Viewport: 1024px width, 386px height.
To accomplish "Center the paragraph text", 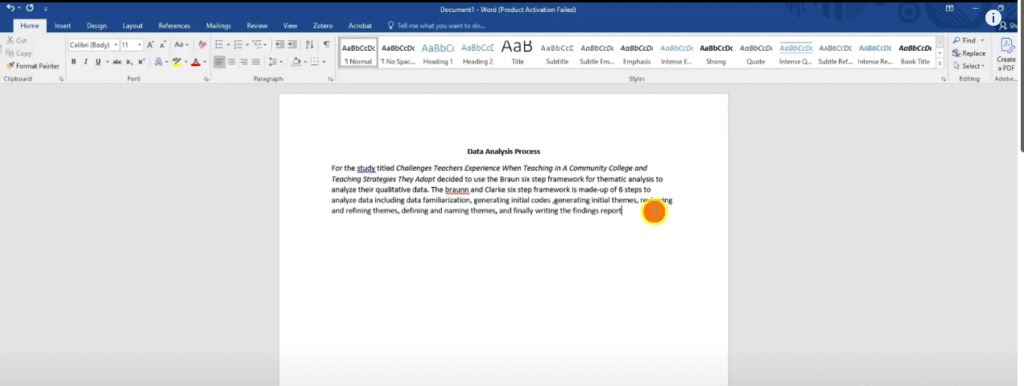I will click(231, 62).
